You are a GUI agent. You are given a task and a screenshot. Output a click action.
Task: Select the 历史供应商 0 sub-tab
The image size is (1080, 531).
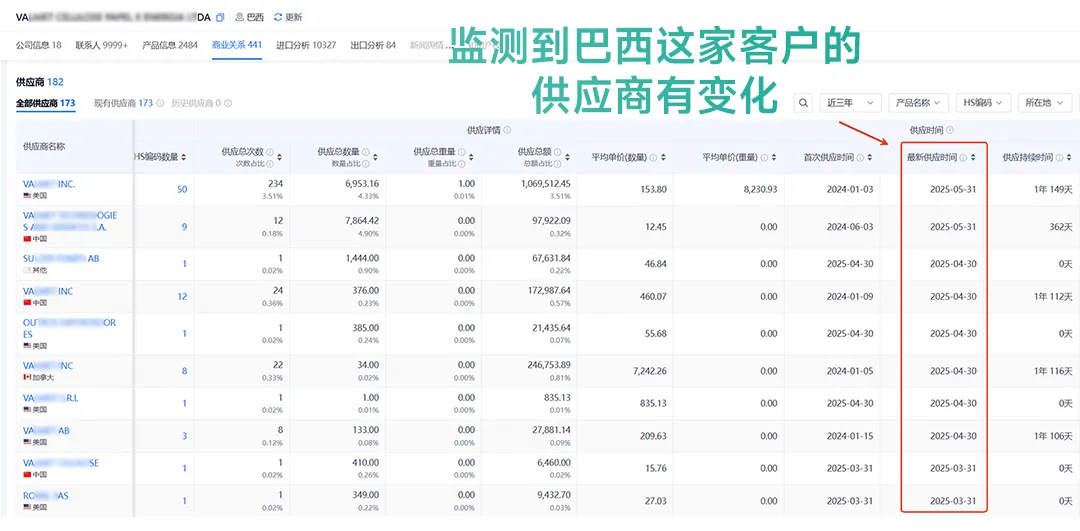(x=196, y=103)
